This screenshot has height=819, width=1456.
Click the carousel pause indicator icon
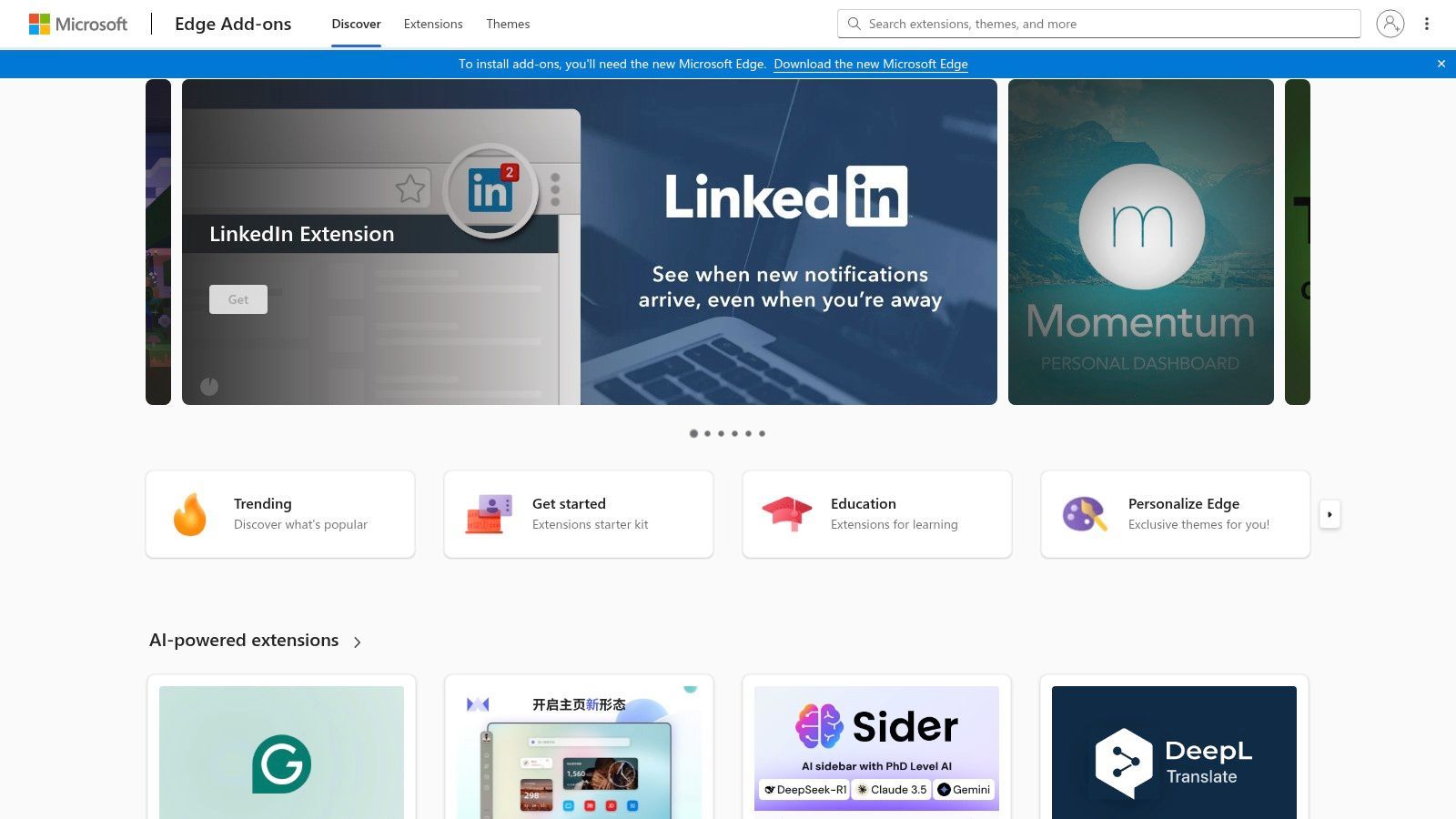coord(209,386)
